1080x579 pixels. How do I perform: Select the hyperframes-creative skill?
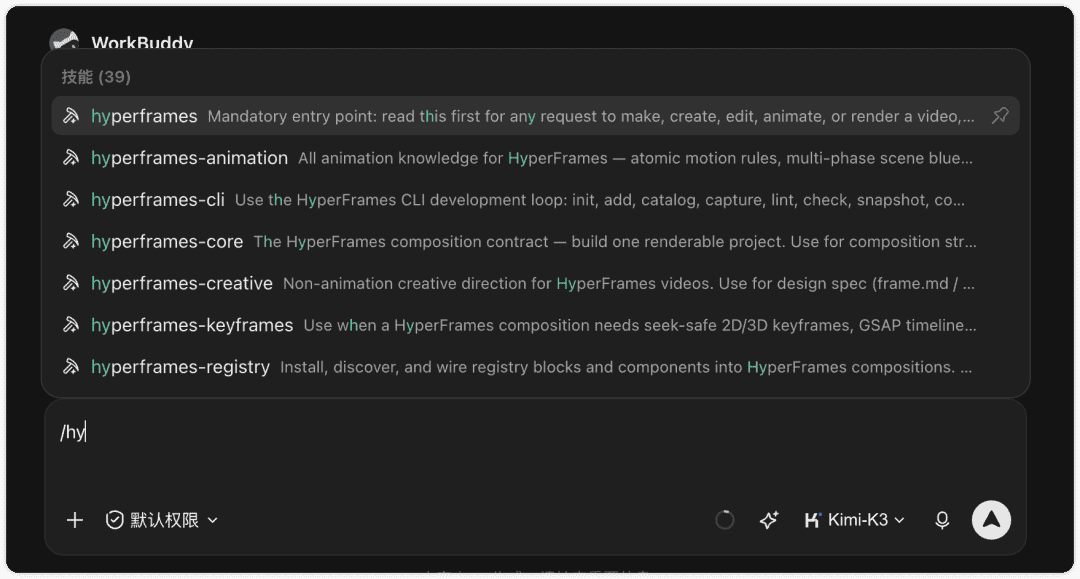pyautogui.click(x=535, y=283)
